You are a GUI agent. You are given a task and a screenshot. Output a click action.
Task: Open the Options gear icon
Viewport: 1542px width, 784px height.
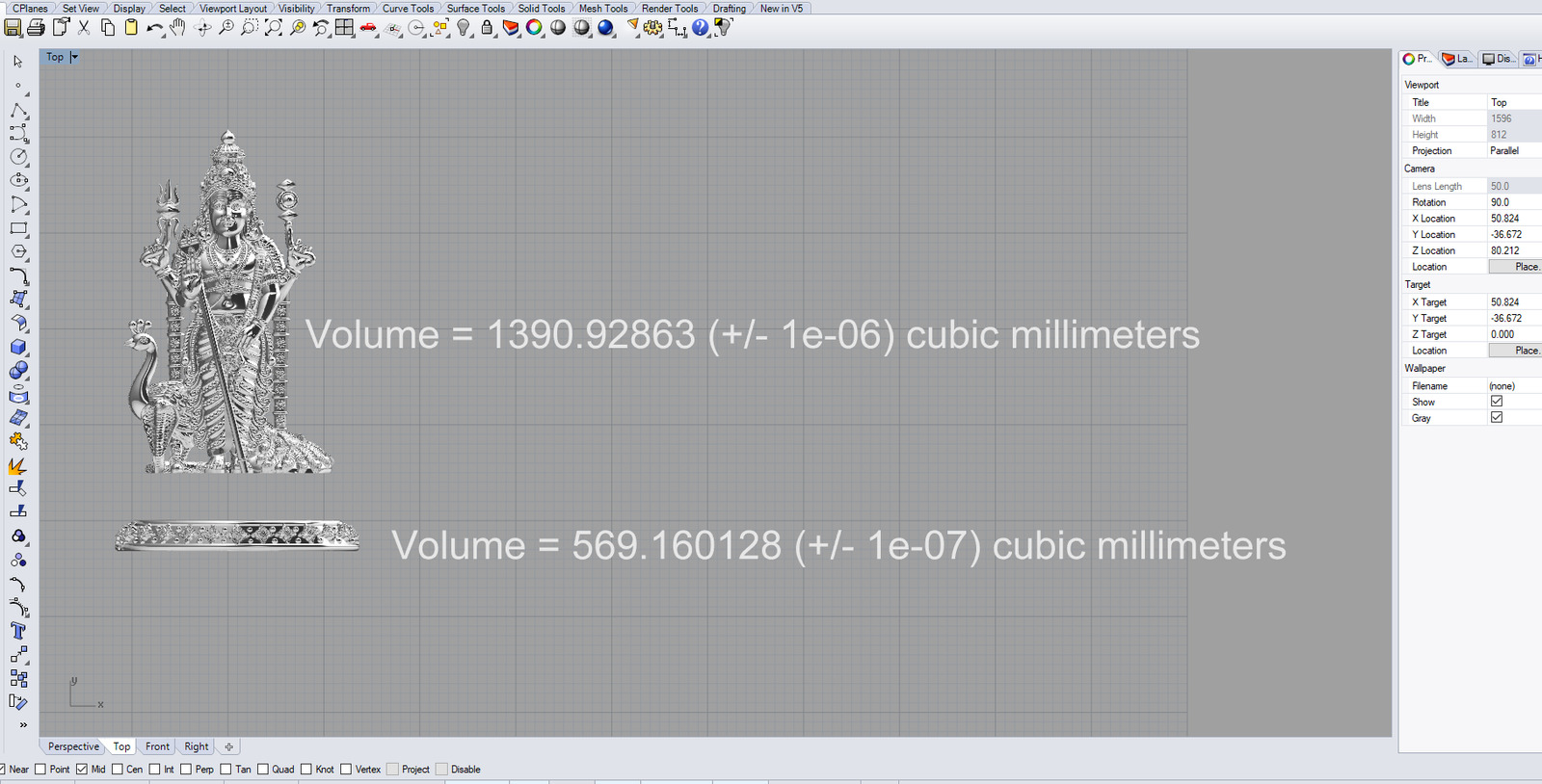coord(653,28)
